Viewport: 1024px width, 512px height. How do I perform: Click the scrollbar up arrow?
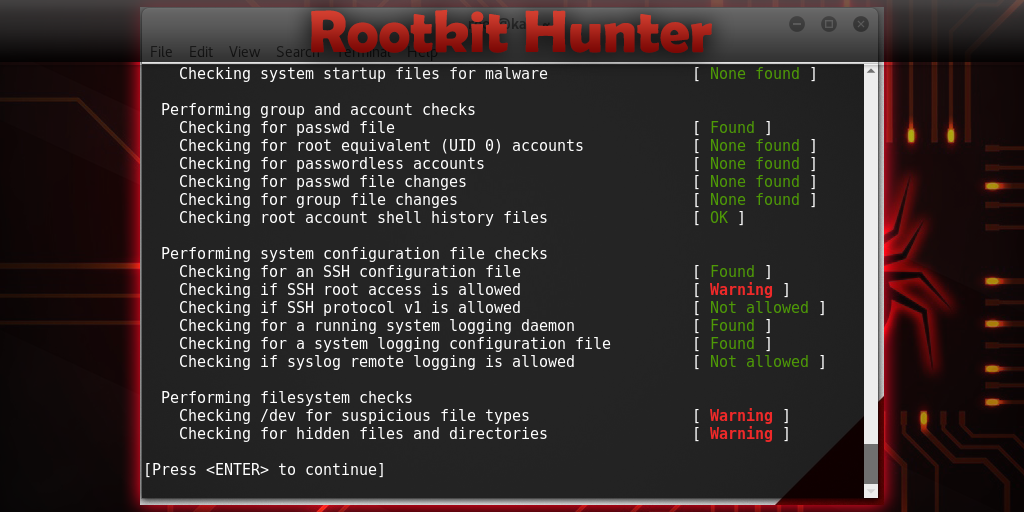[871, 71]
